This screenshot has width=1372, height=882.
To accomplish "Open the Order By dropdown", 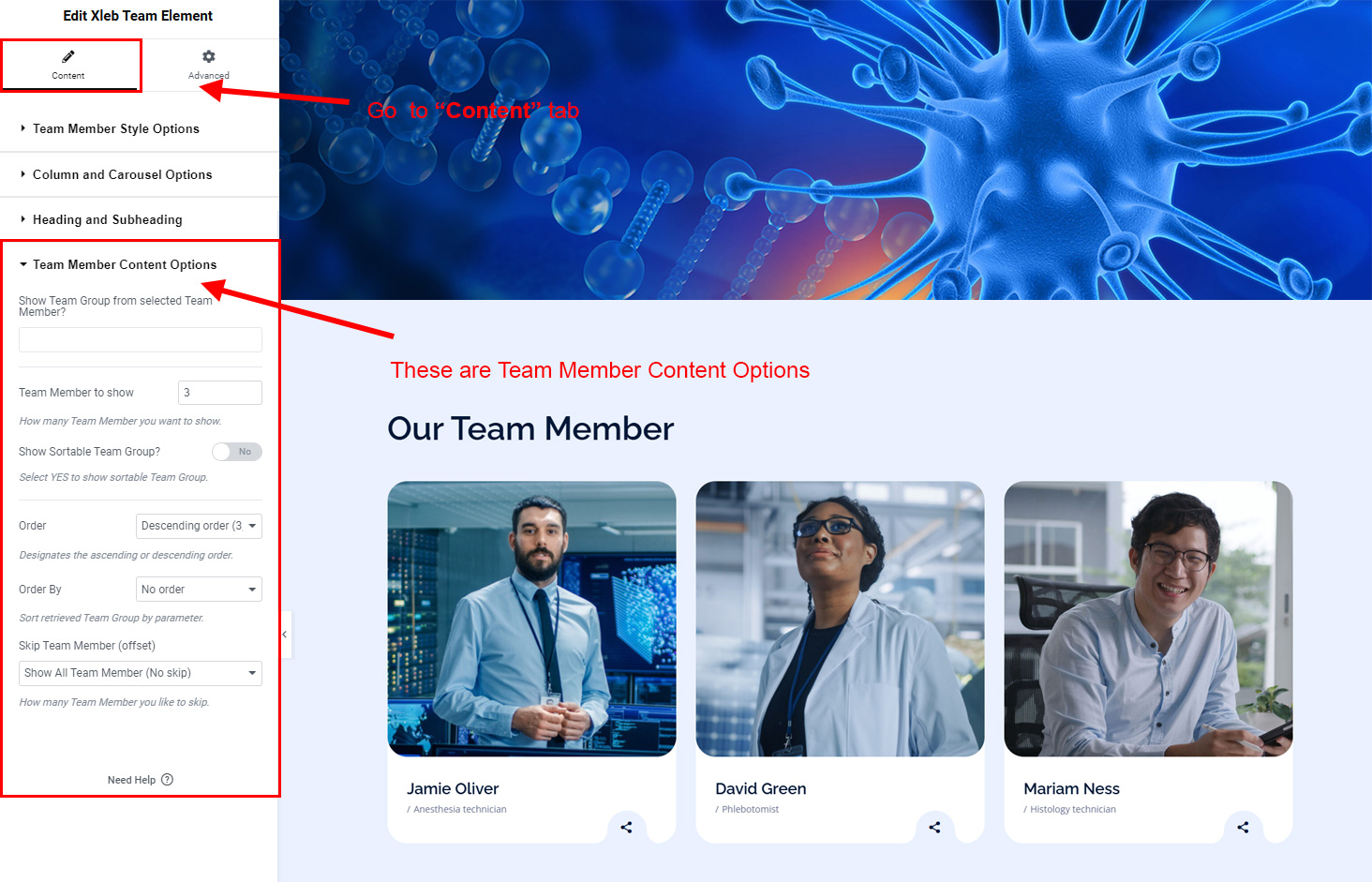I will (x=199, y=590).
